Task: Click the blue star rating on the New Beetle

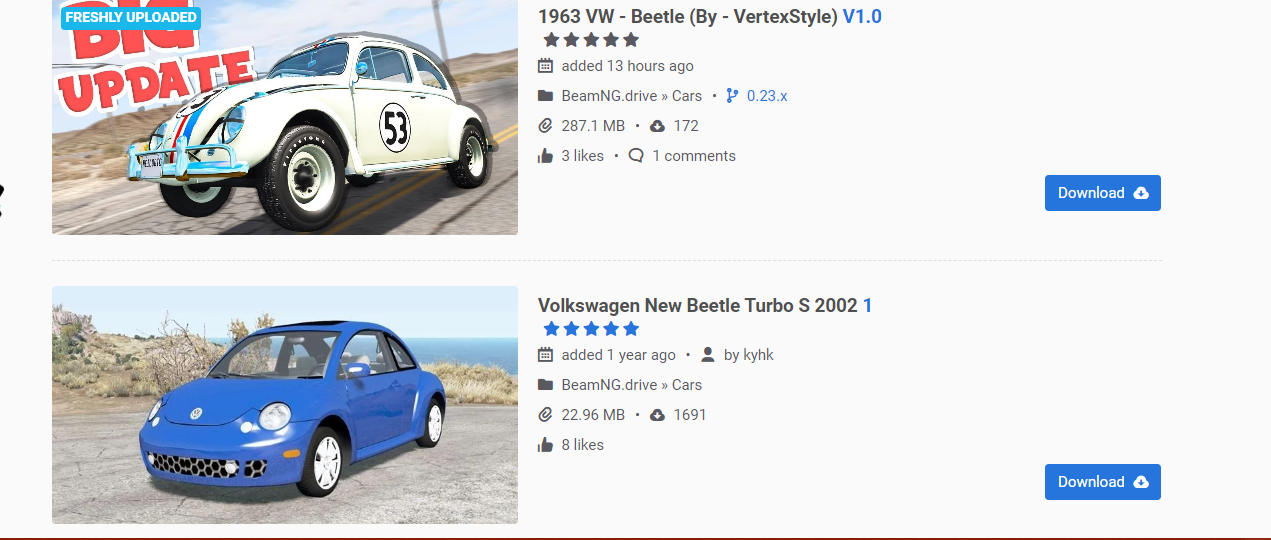Action: [x=591, y=329]
